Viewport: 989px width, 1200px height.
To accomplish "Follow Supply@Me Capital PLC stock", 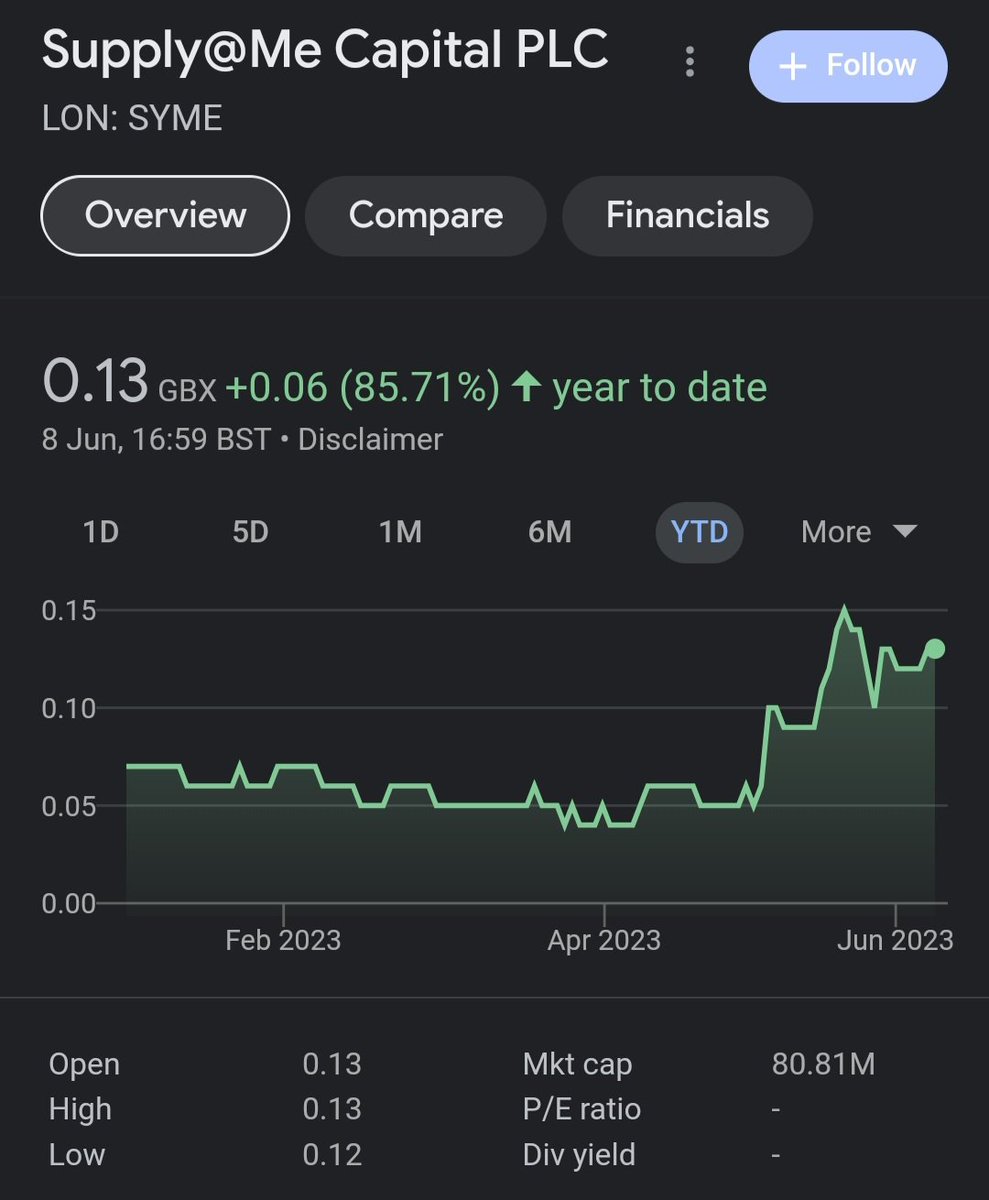I will (x=848, y=66).
